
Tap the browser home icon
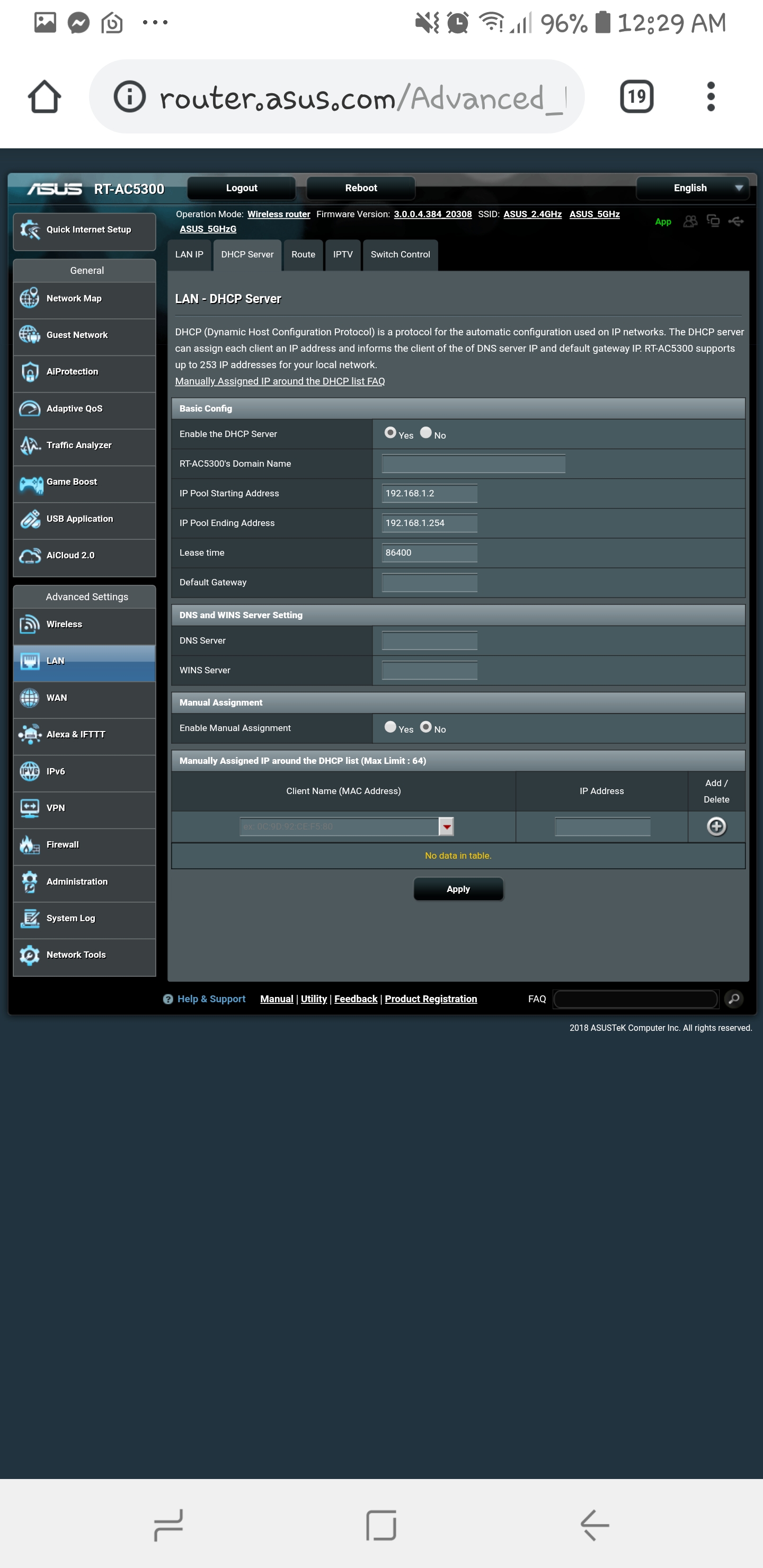[45, 97]
